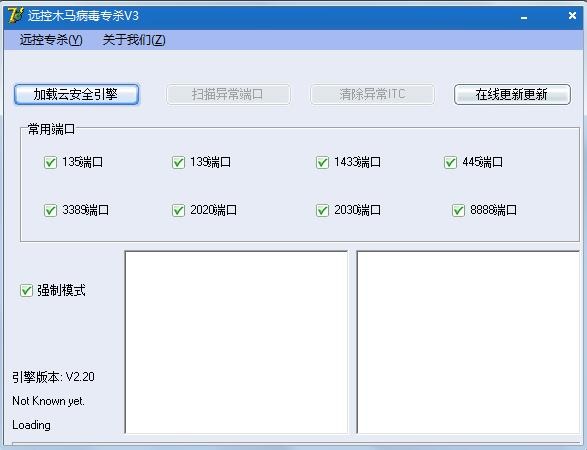Open the 远控专杀(Y) menu
Image resolution: width=587 pixels, height=450 pixels.
pos(51,40)
